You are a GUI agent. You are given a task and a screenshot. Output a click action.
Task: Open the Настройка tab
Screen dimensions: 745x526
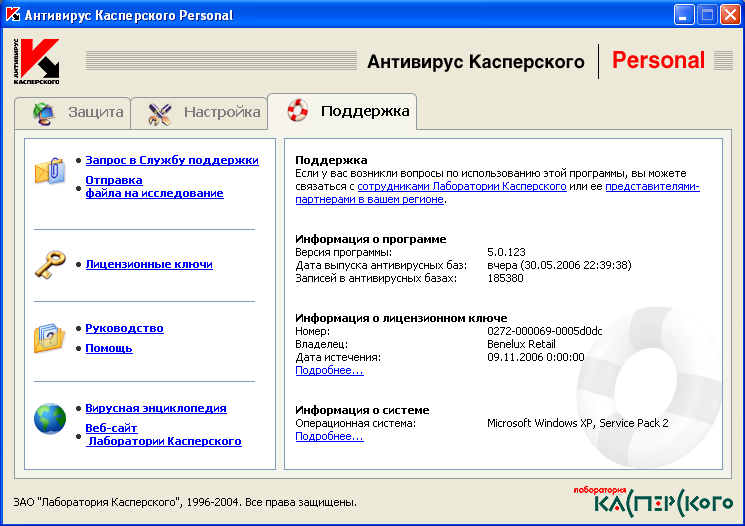click(199, 113)
